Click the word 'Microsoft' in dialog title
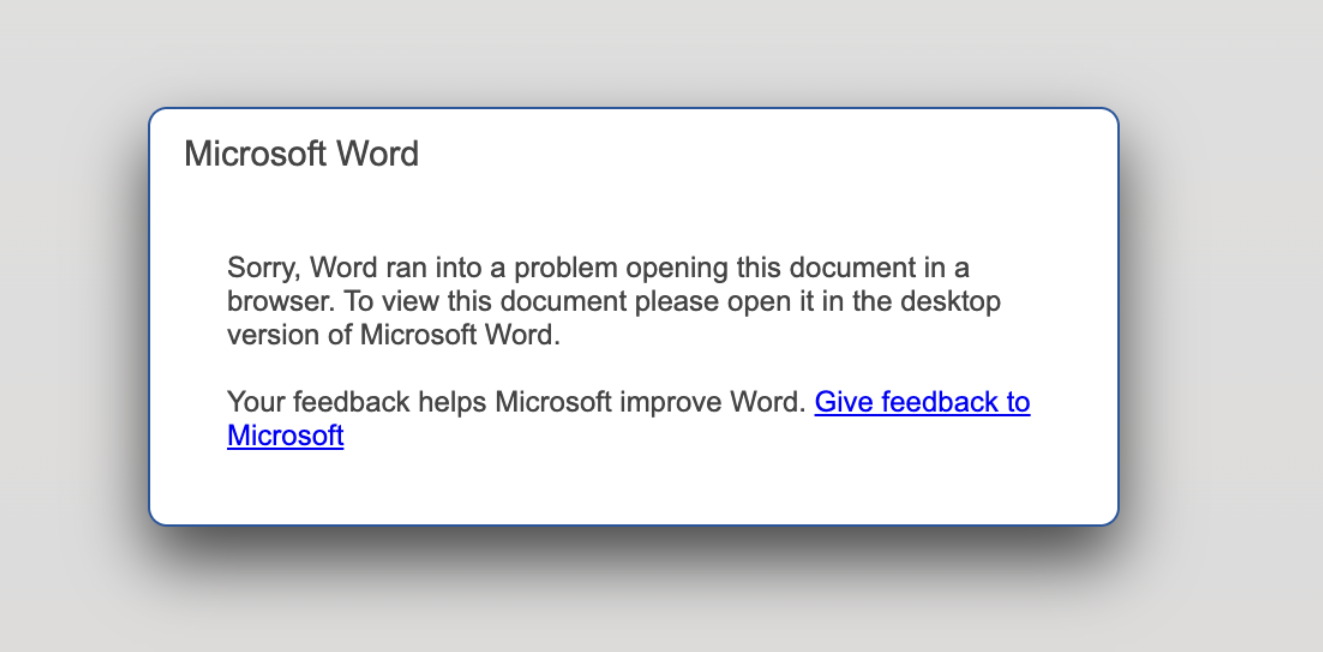Viewport: 1323px width, 652px height. pyautogui.click(x=255, y=154)
